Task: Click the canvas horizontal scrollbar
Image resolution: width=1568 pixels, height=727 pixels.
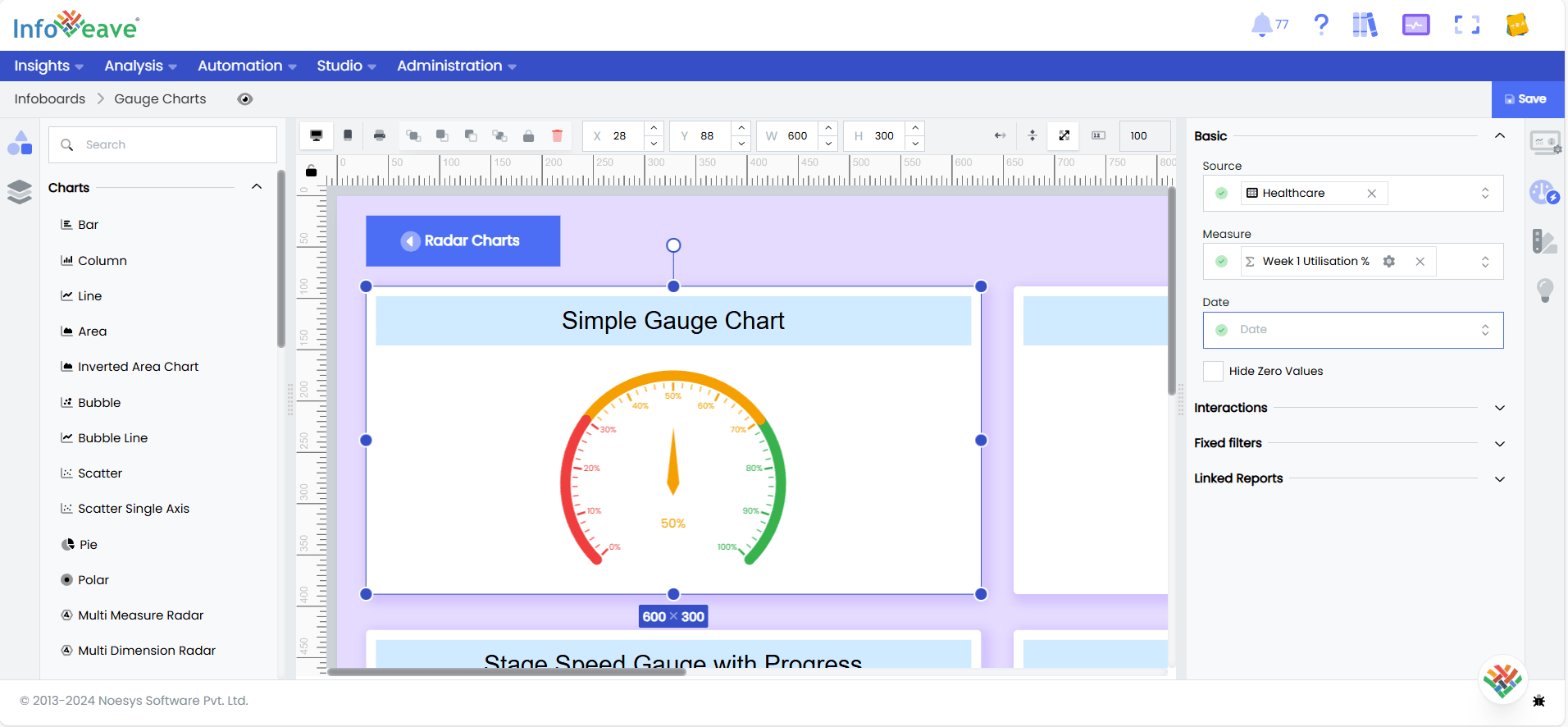Action: pos(507,671)
